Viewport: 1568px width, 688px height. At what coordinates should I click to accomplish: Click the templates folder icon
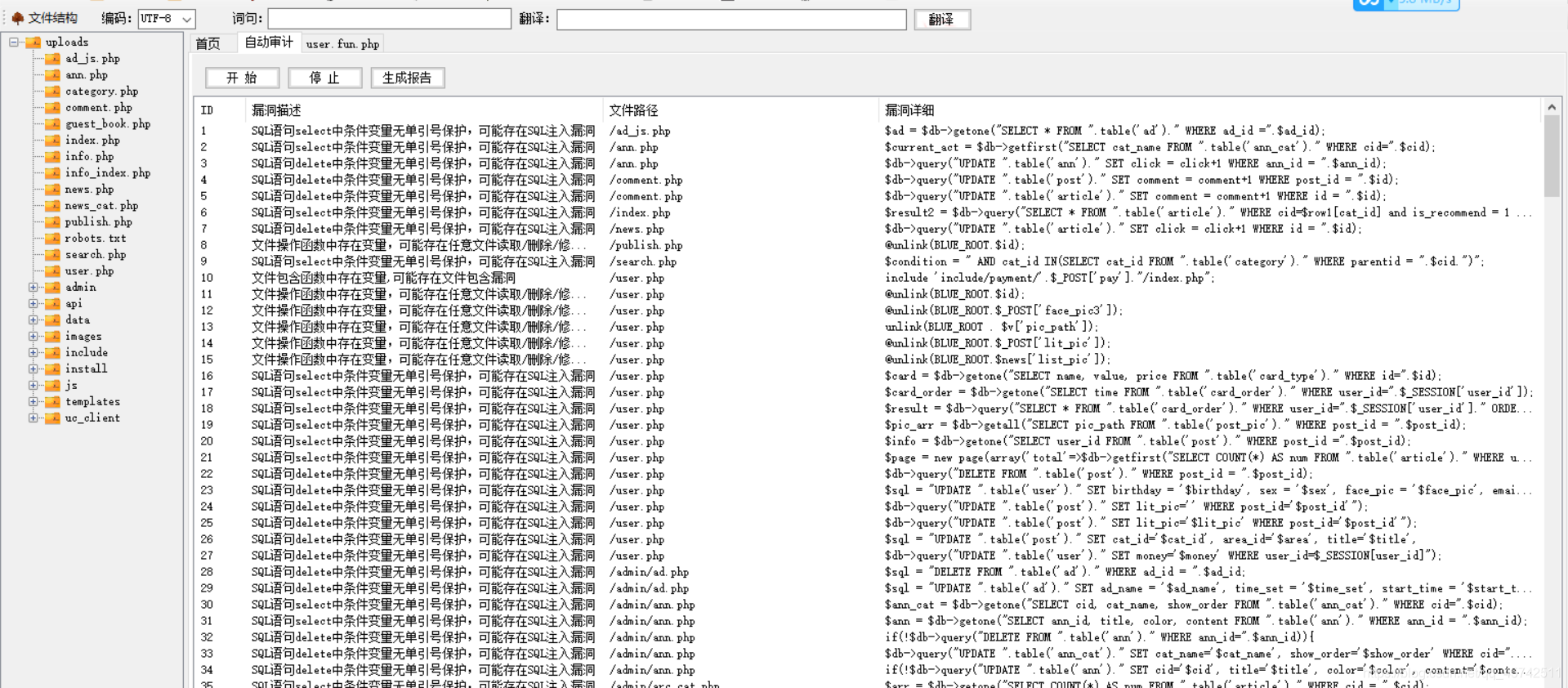coord(52,402)
